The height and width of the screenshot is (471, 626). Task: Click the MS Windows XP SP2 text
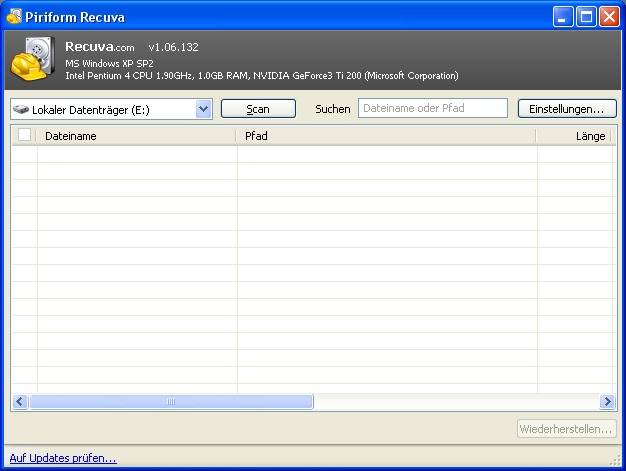[x=109, y=63]
